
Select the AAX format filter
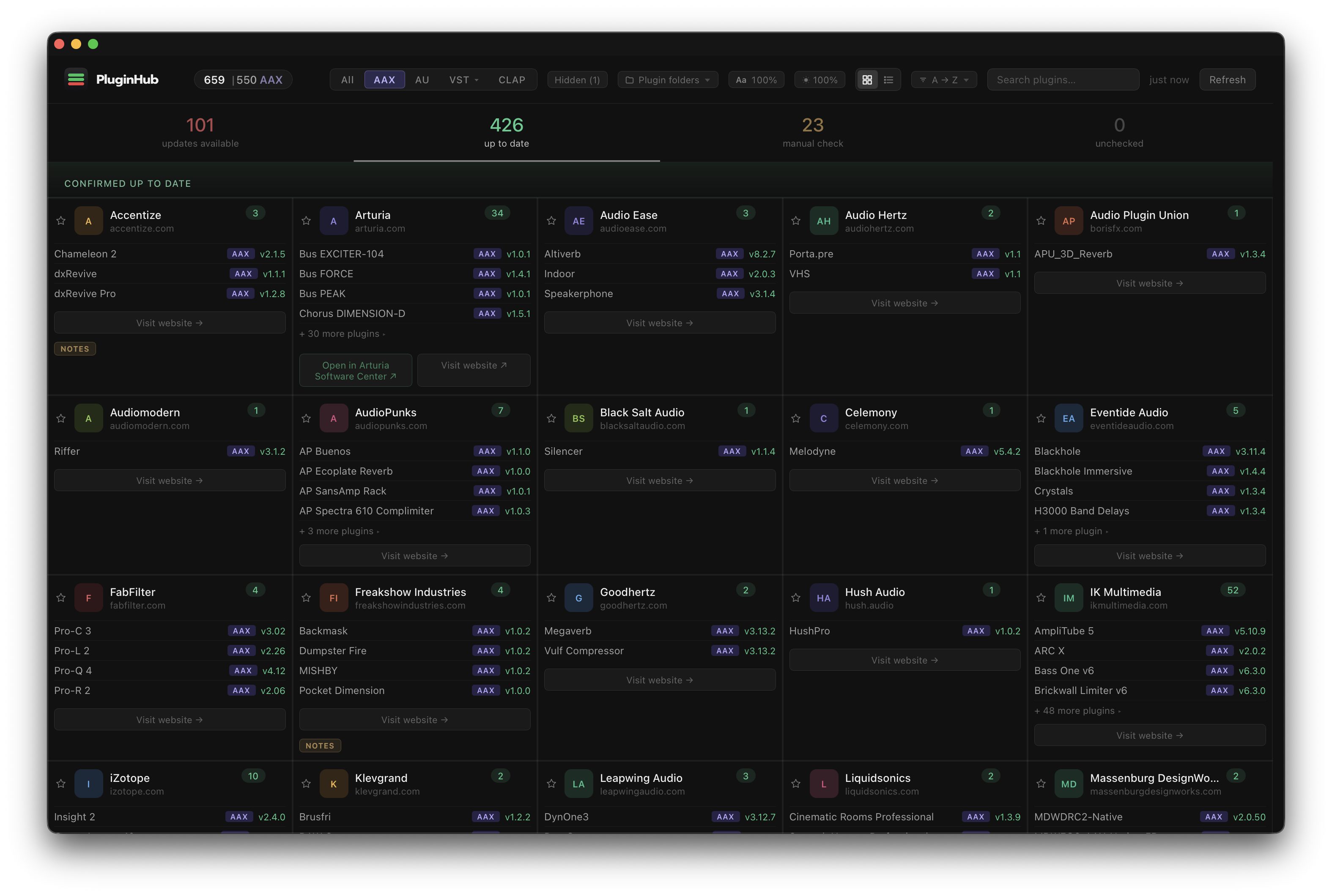tap(384, 80)
